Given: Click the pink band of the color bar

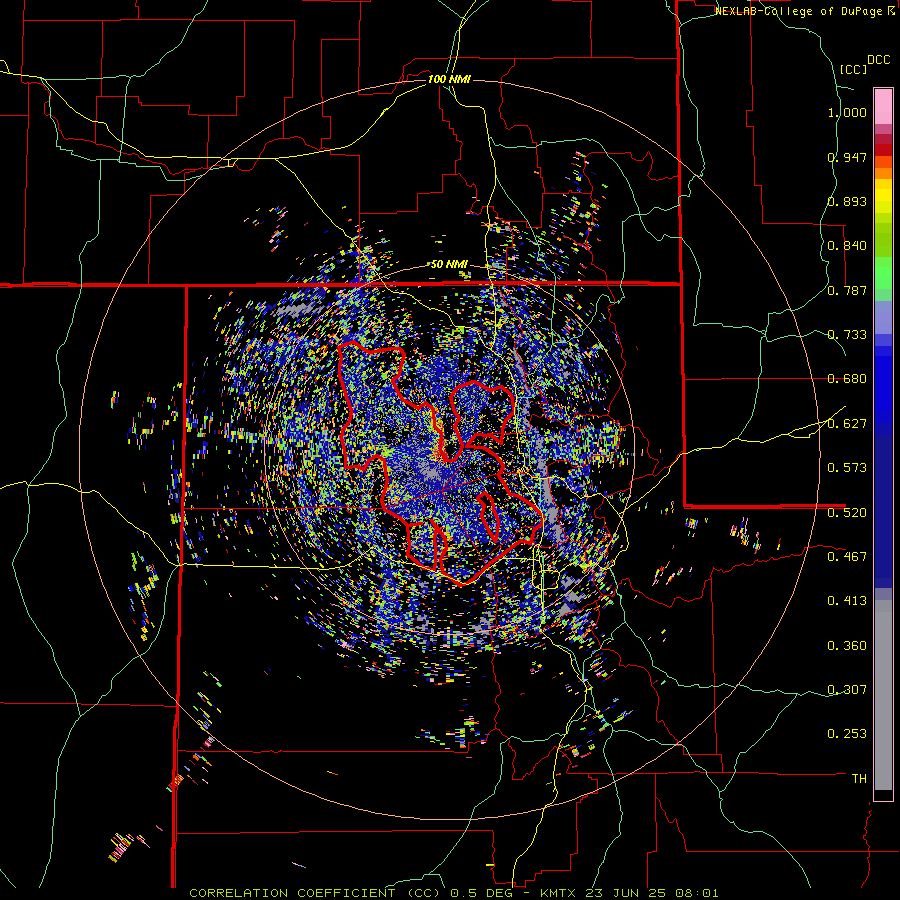Looking at the screenshot, I should point(883,106).
